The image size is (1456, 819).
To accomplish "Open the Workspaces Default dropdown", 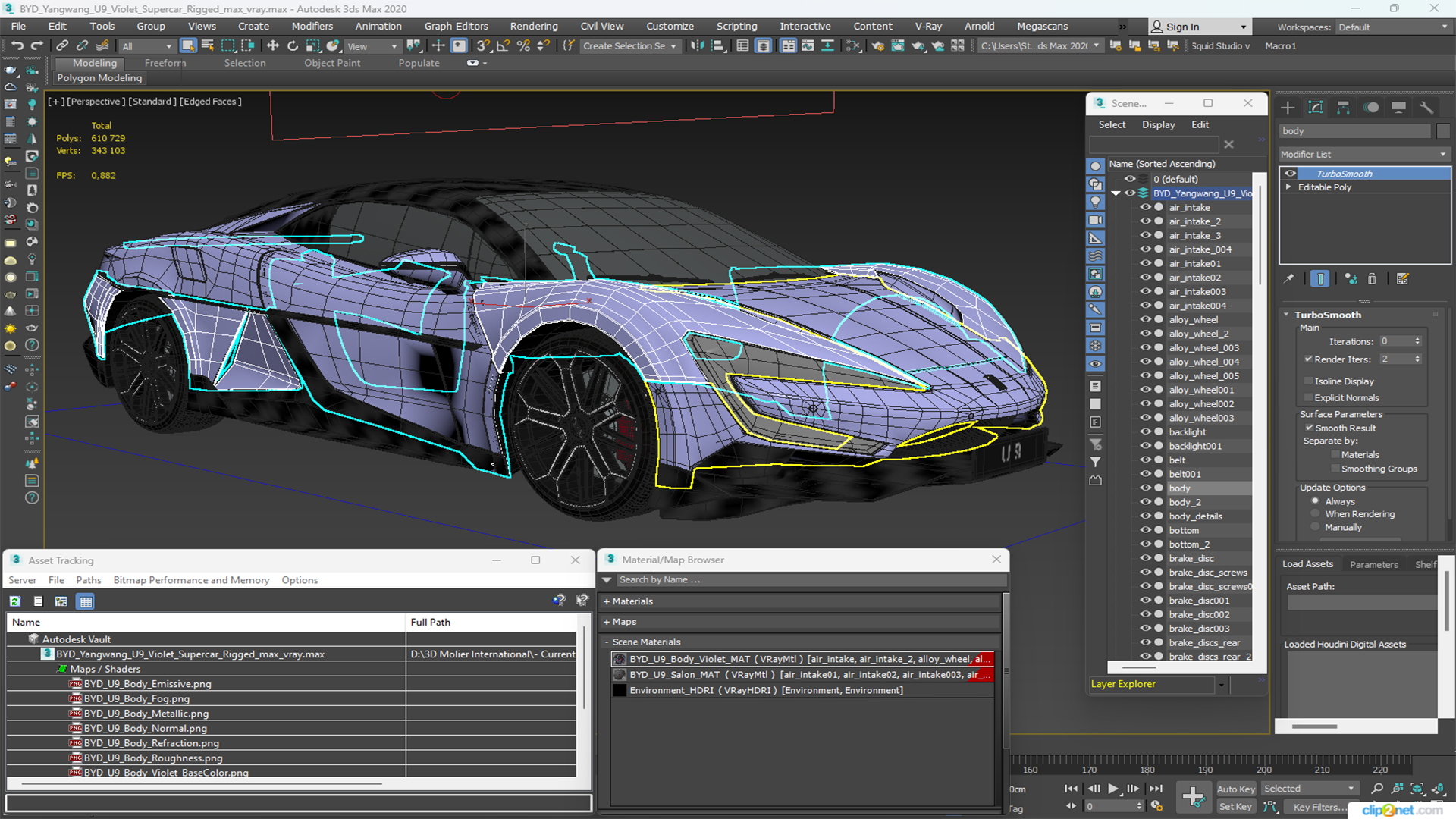I will 1392,27.
